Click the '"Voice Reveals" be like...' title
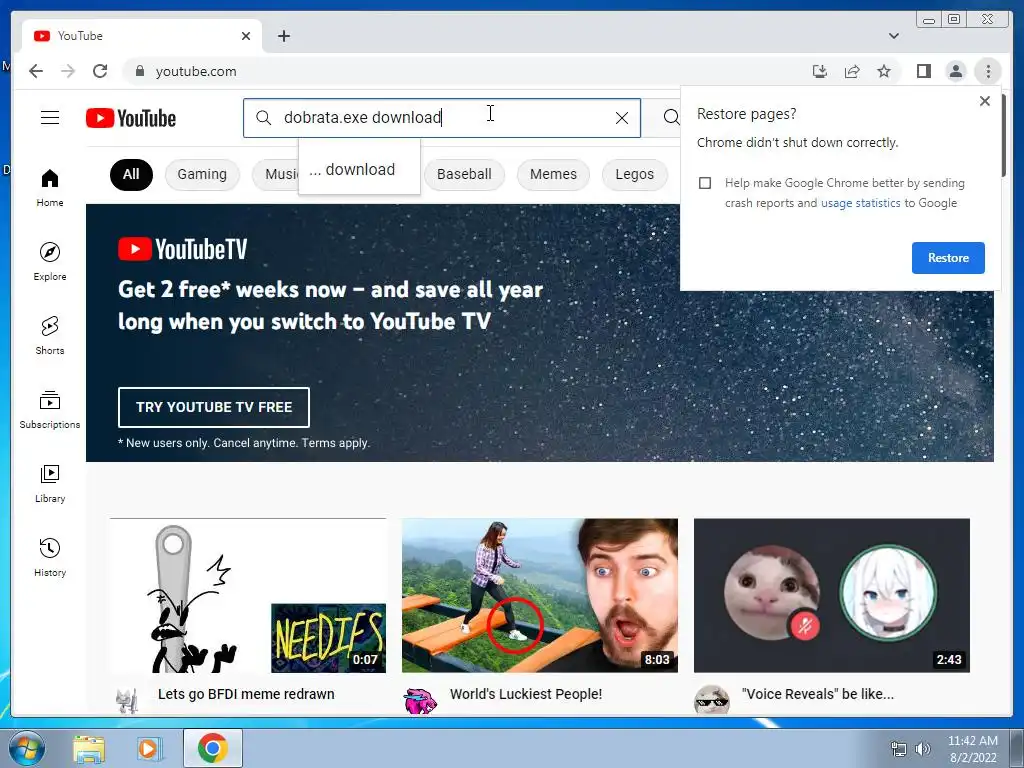This screenshot has height=768, width=1024. coord(818,694)
